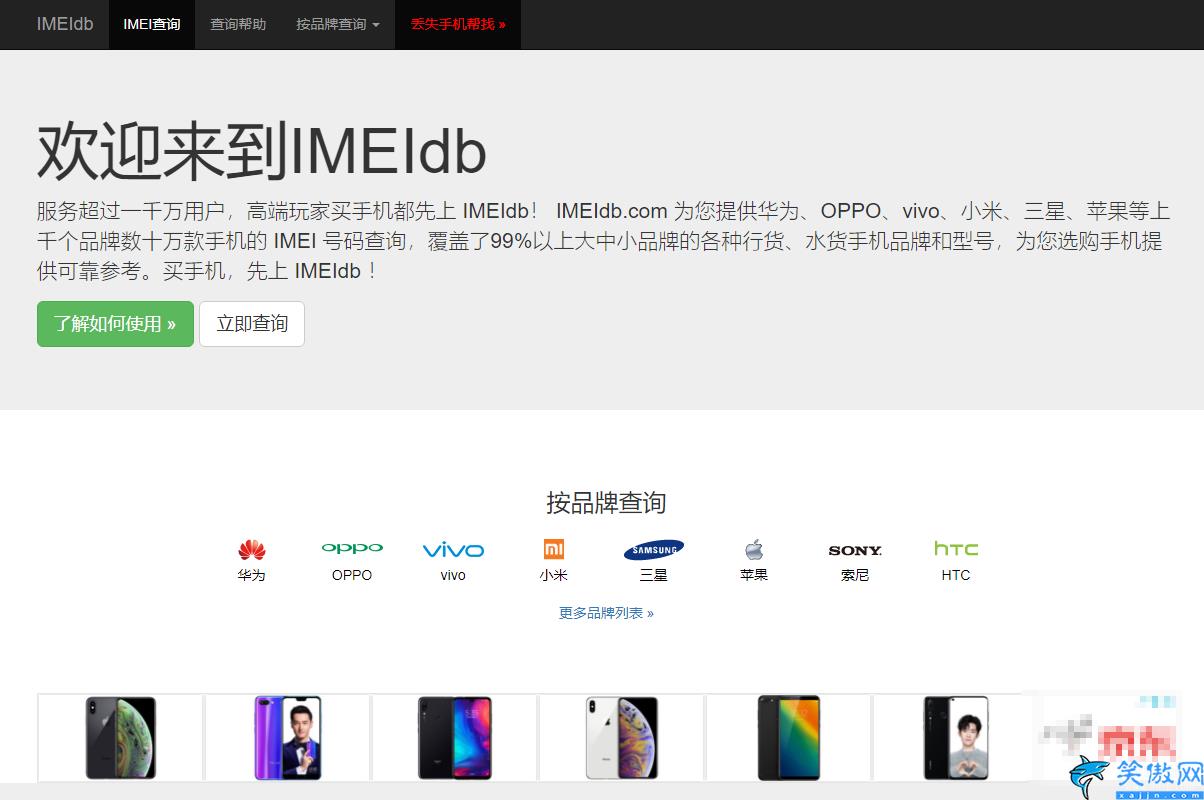This screenshot has height=800, width=1204.
Task: Open the black phone with red-blue screen thumbnail
Action: tap(455, 738)
